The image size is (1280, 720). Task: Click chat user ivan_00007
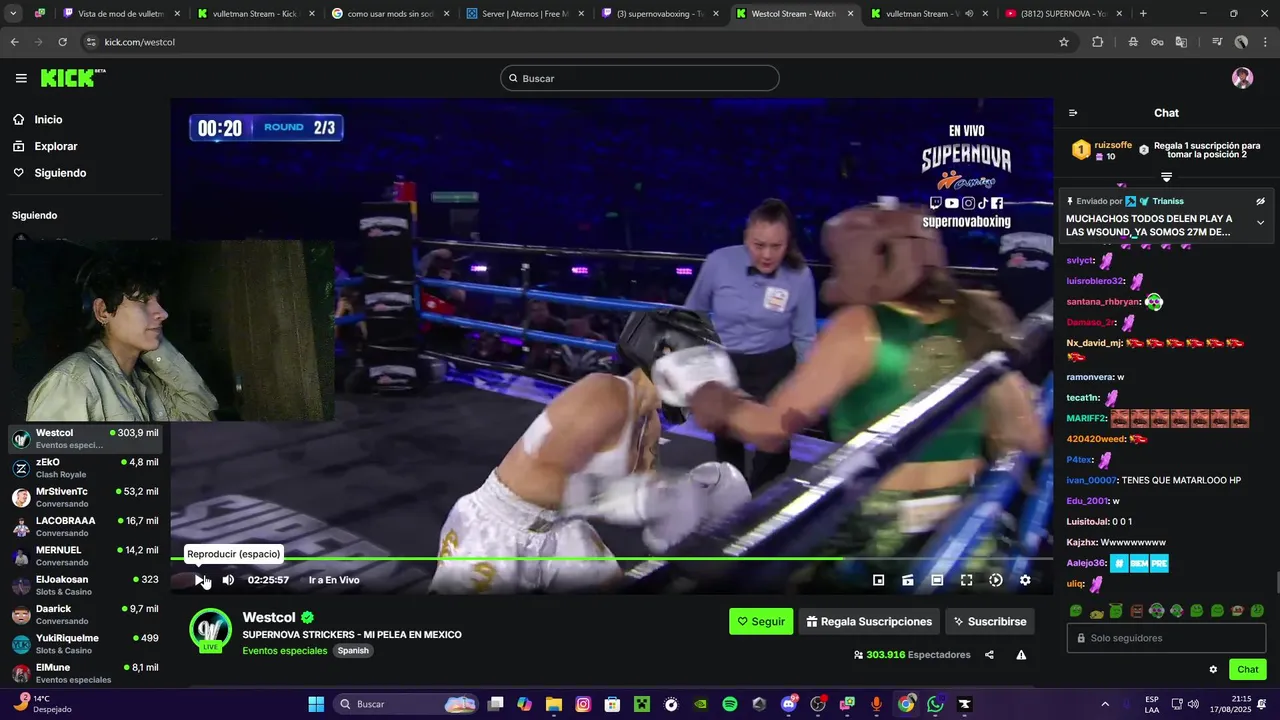[1091, 480]
